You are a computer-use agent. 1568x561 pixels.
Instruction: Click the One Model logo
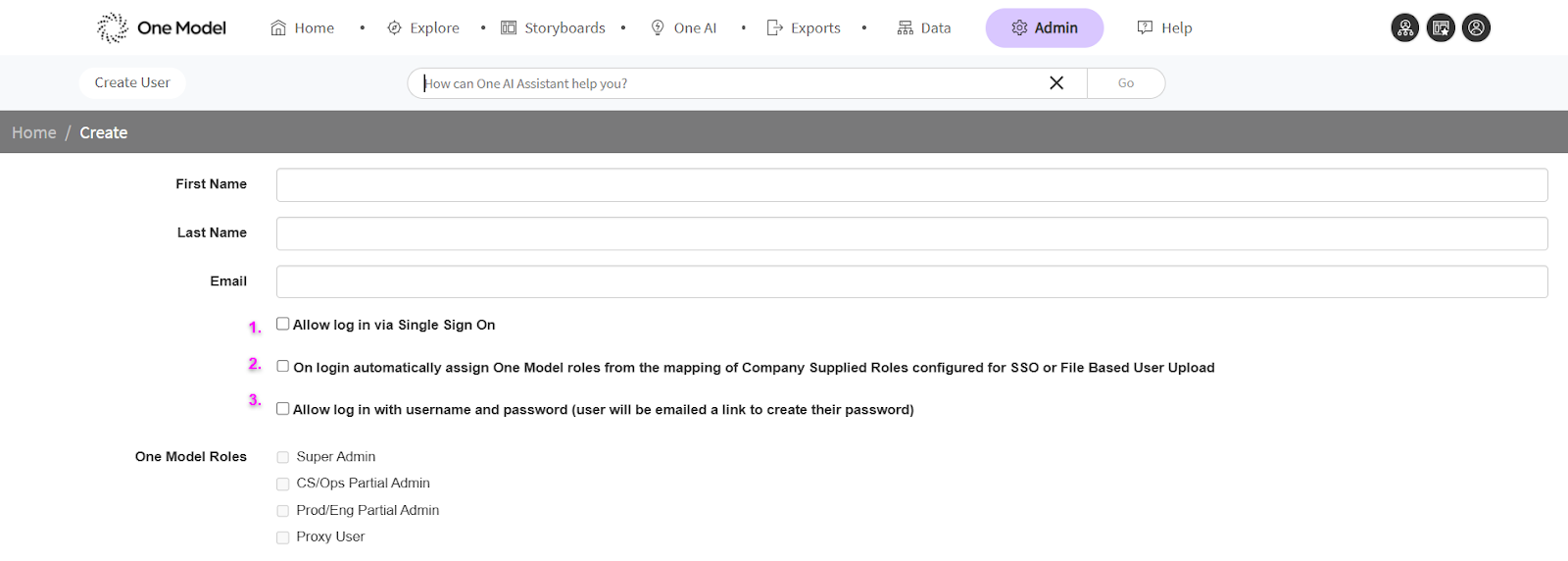click(162, 27)
